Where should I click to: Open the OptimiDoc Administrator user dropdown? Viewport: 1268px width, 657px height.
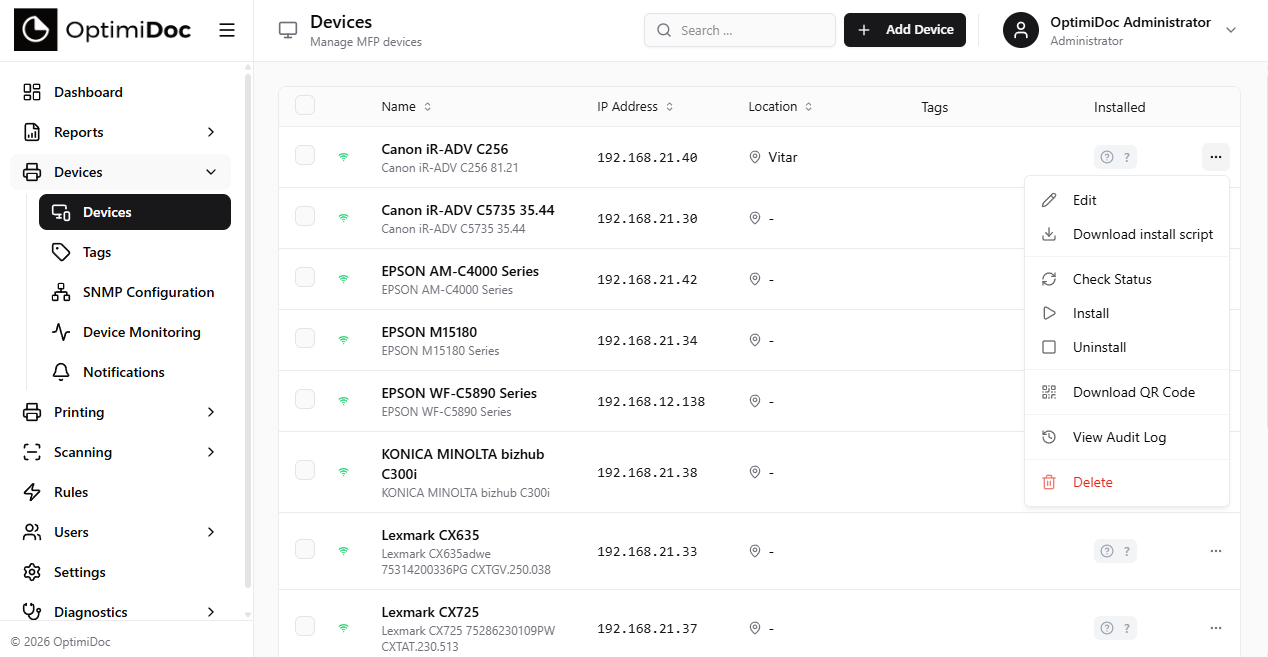click(x=1121, y=30)
